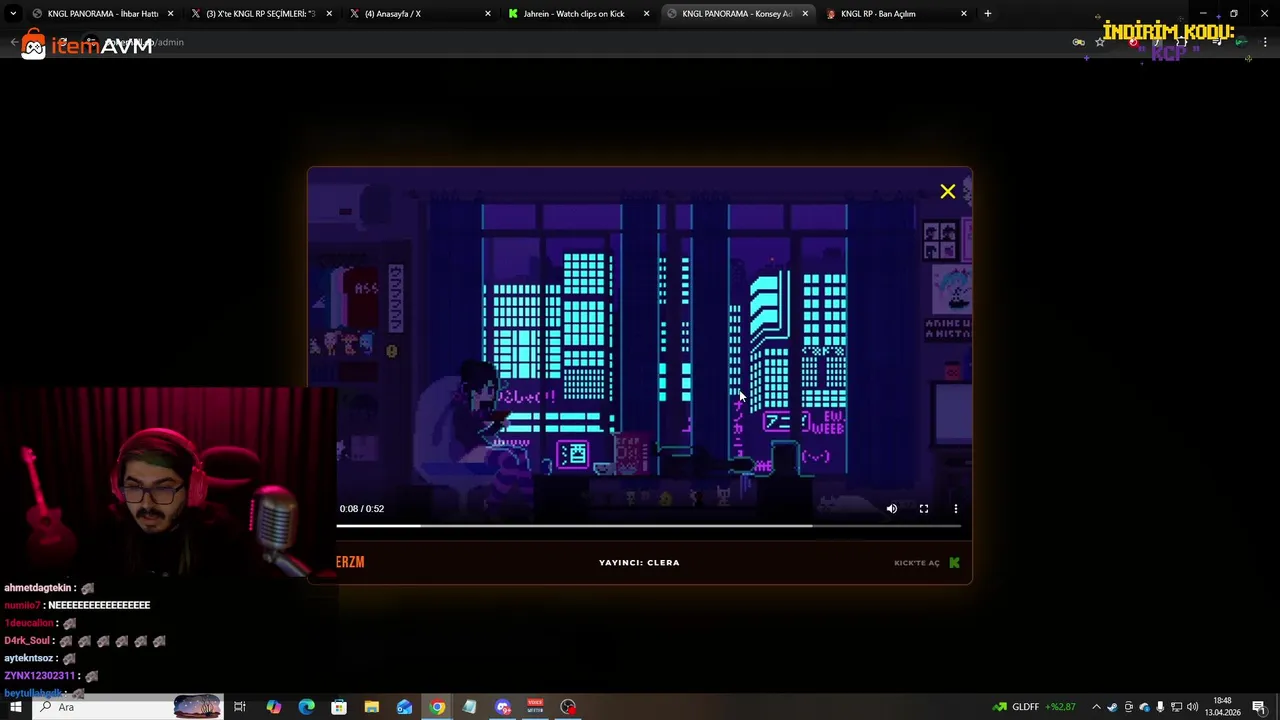Show hidden system tray icons
The height and width of the screenshot is (720, 1280).
[1096, 707]
